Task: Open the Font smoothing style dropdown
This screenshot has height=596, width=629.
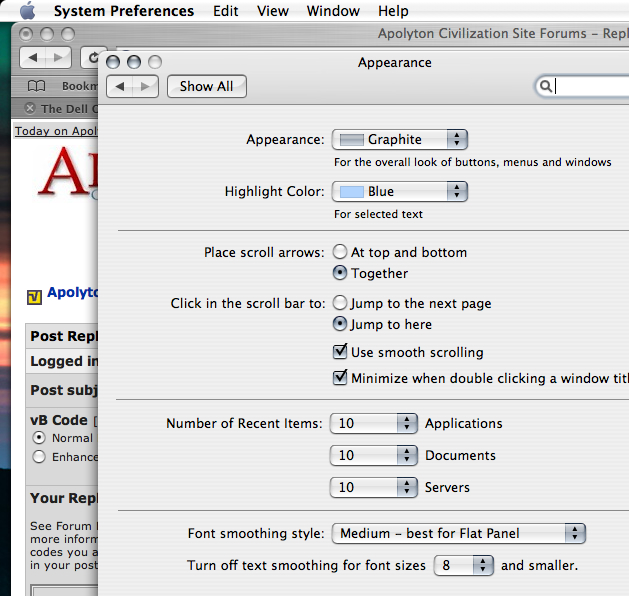Action: [x=457, y=534]
